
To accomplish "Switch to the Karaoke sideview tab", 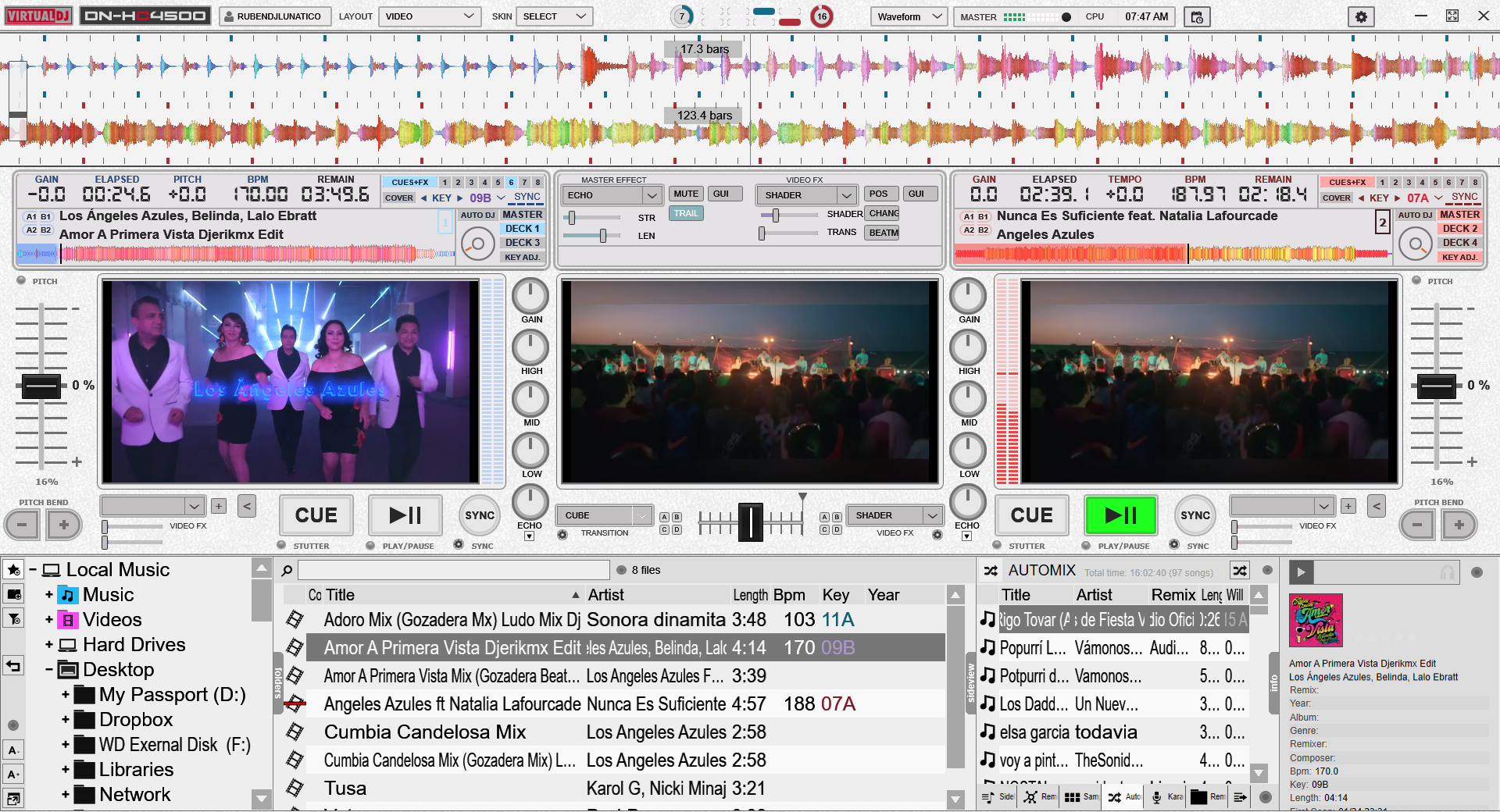I will point(1166,797).
